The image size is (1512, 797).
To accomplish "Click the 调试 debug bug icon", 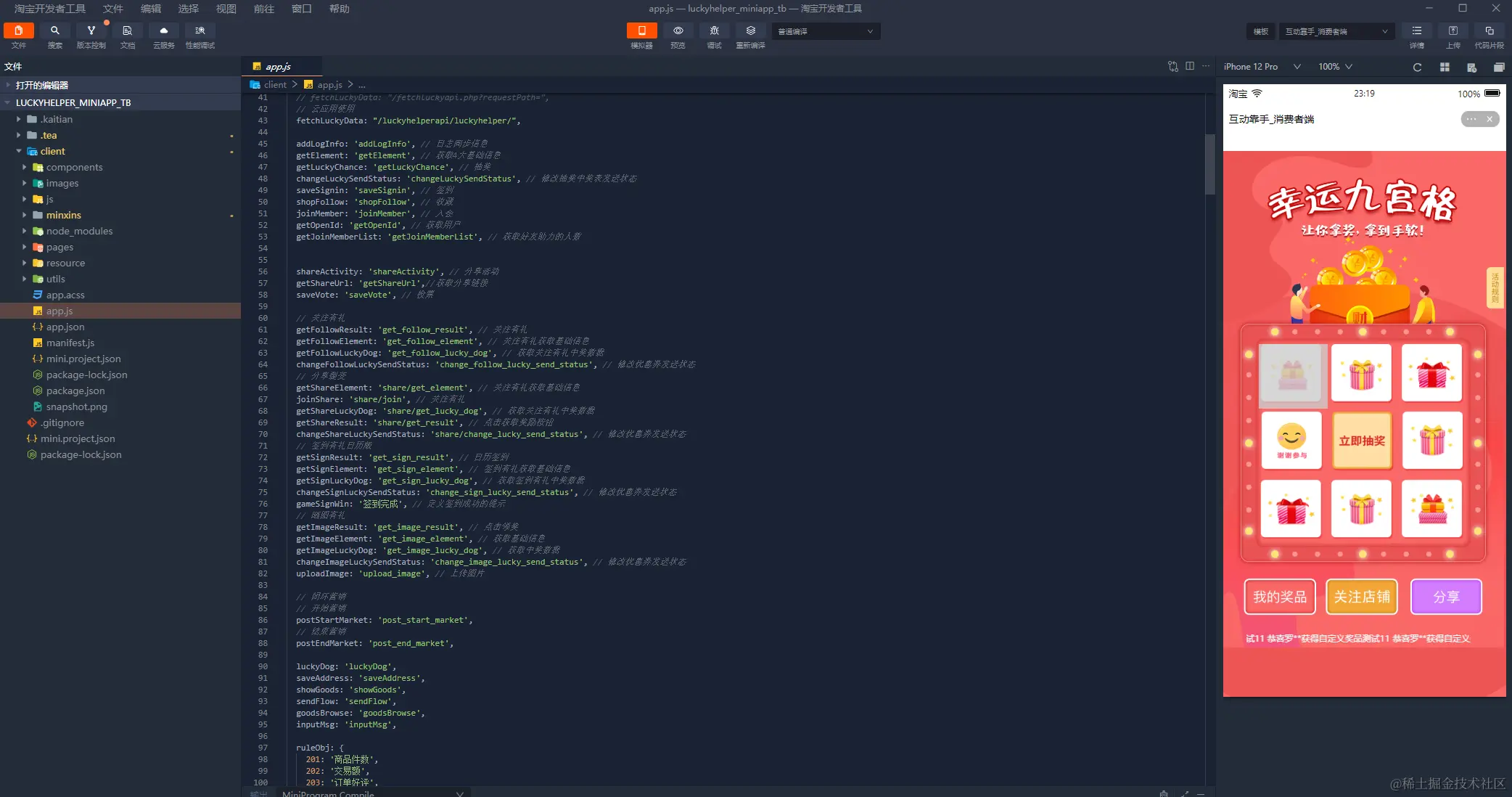I will click(714, 31).
